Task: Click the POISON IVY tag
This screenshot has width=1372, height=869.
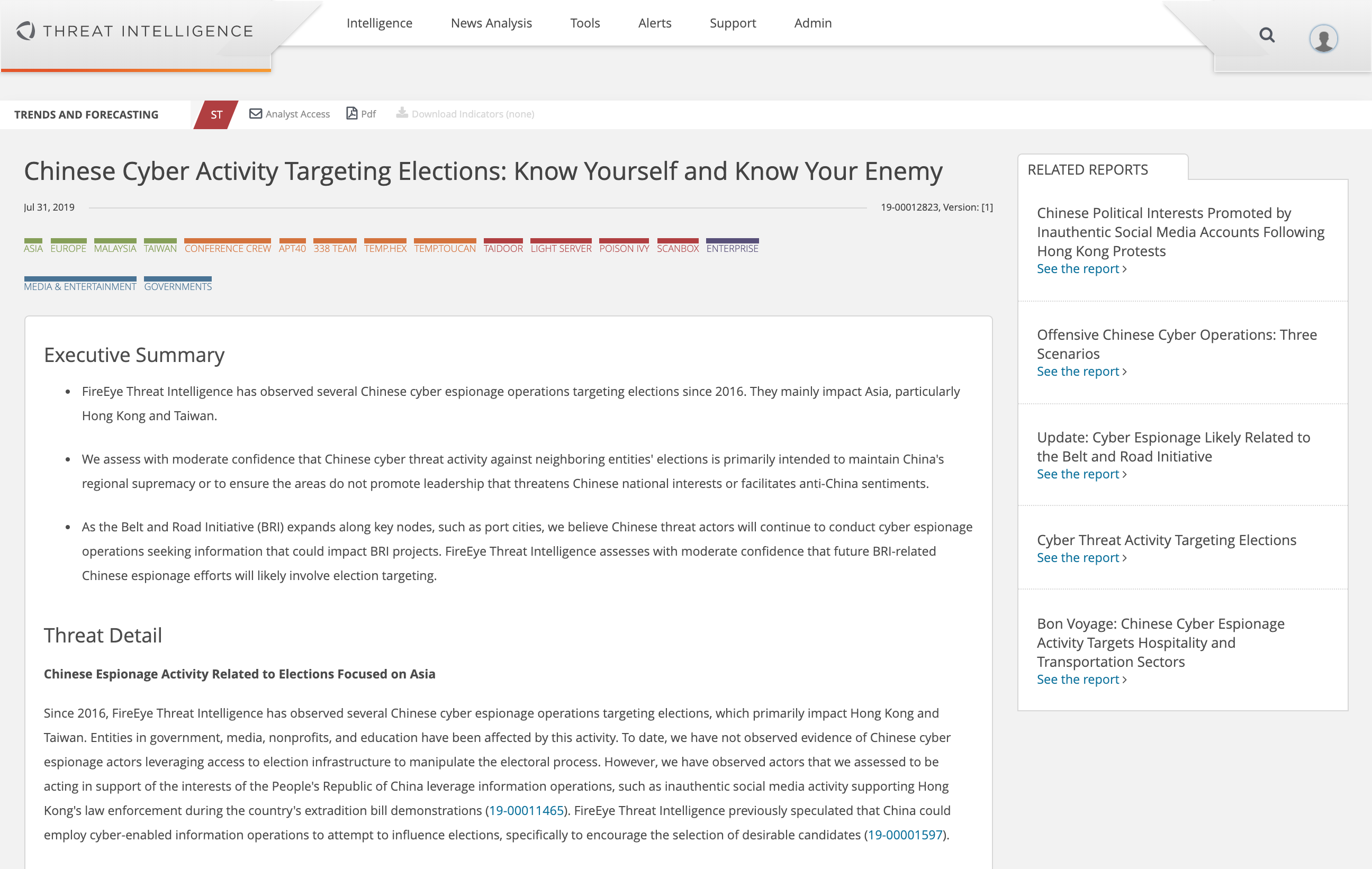Action: (624, 246)
